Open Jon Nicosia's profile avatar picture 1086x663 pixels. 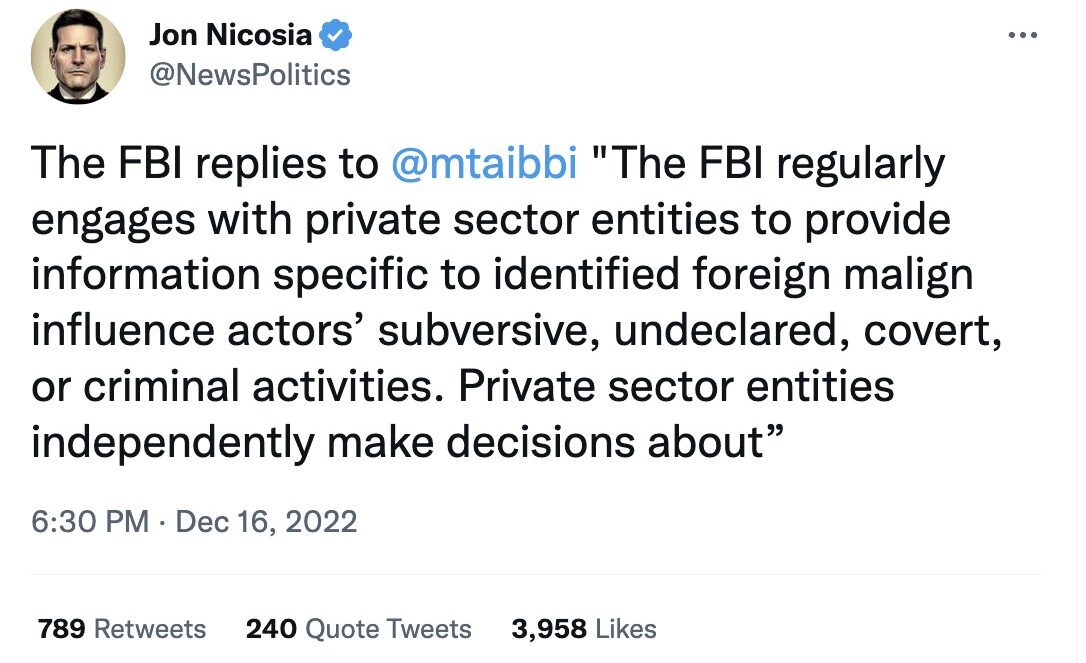click(x=78, y=57)
